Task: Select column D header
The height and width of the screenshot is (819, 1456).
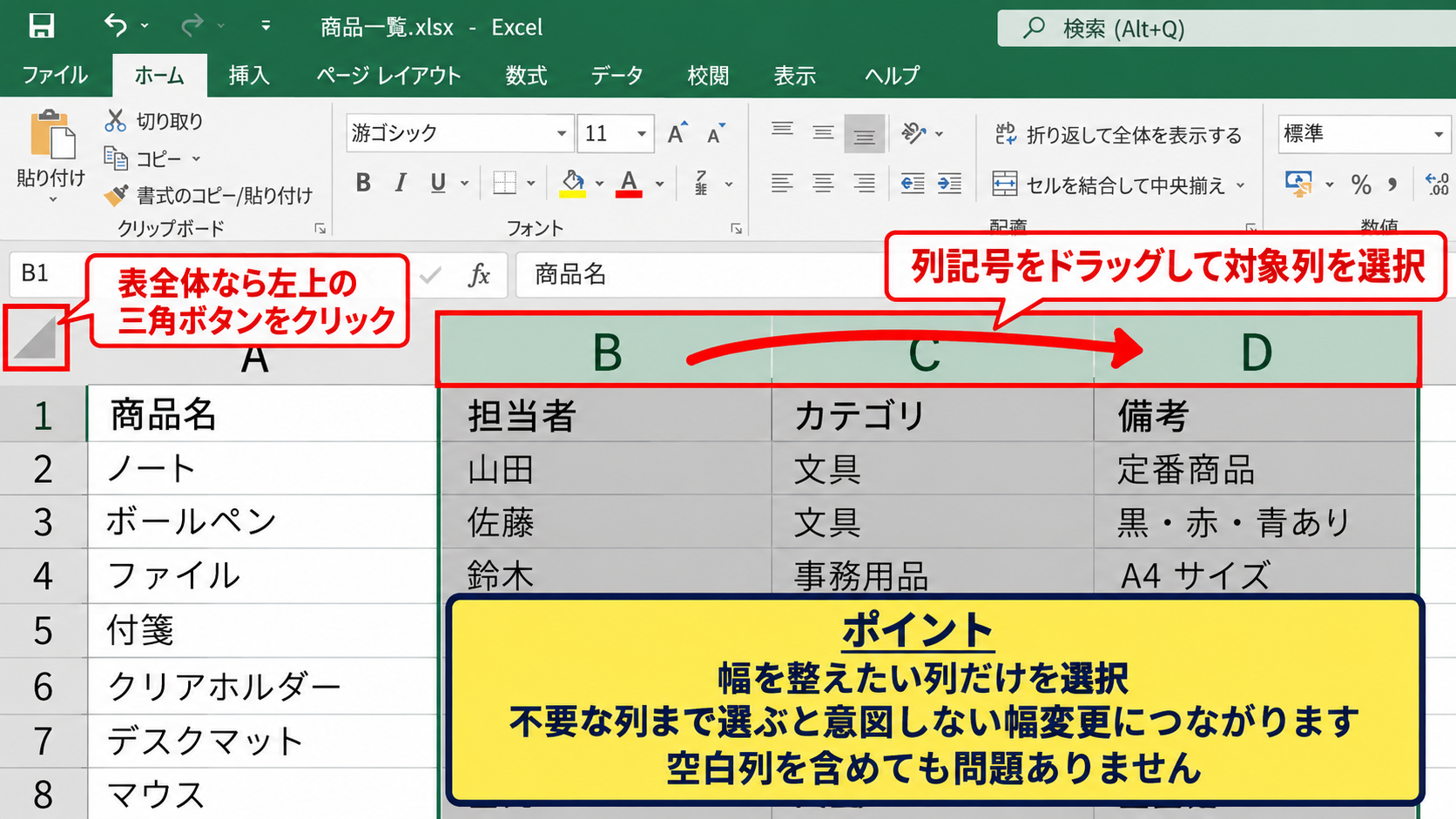Action: coord(1256,350)
